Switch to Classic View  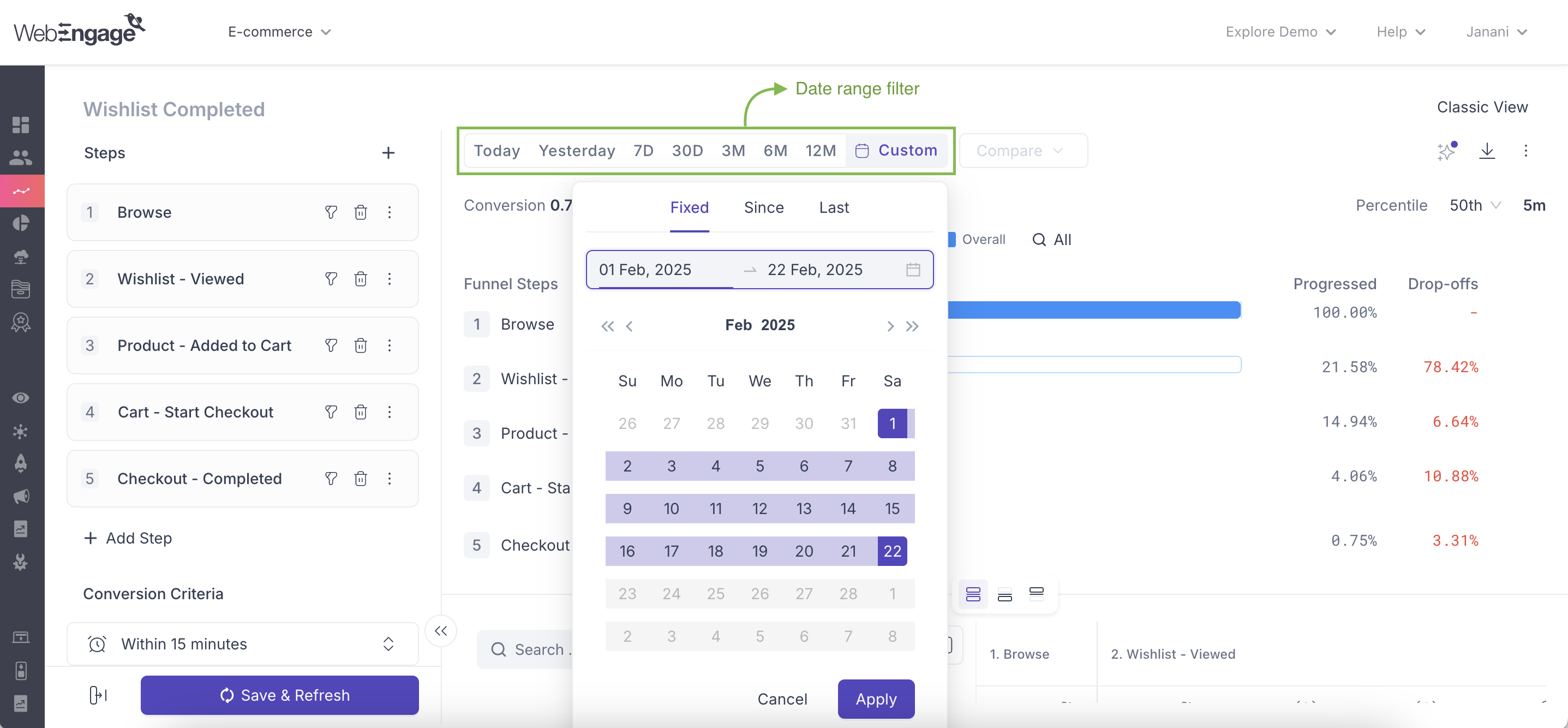click(1482, 108)
